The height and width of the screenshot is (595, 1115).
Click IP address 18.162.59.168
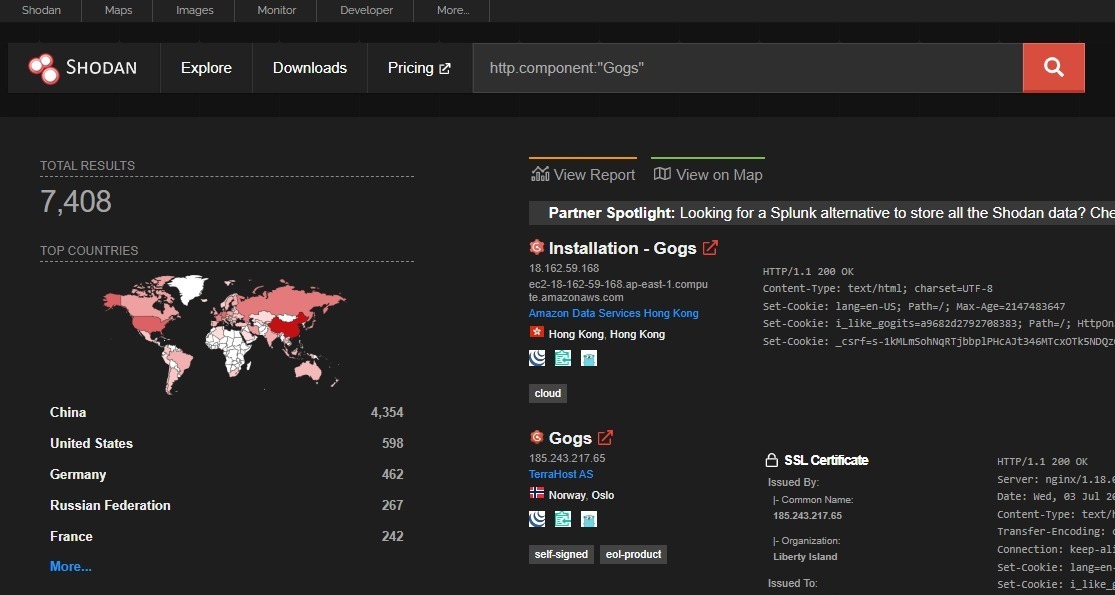(564, 268)
